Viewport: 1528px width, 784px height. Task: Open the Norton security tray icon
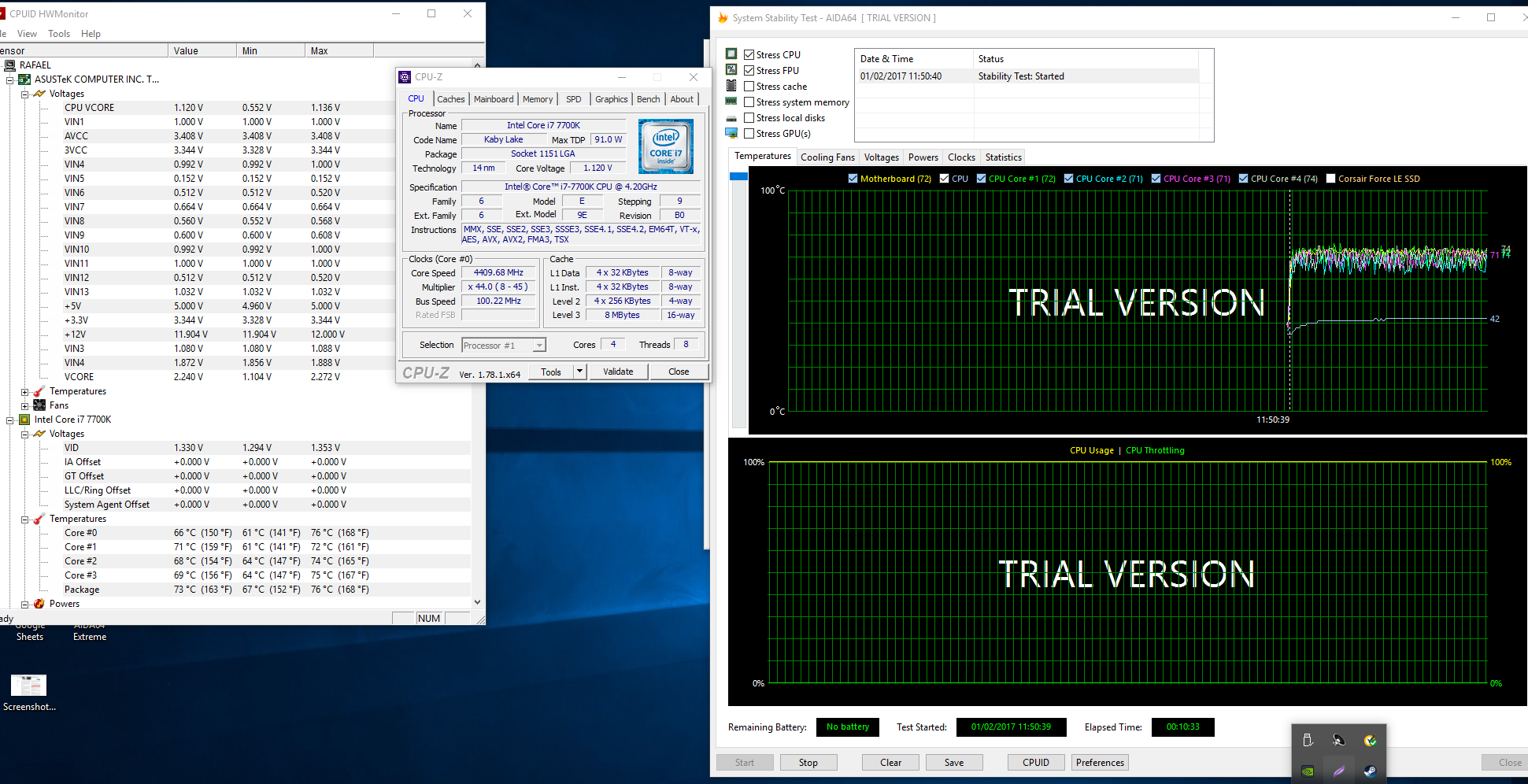click(1371, 740)
